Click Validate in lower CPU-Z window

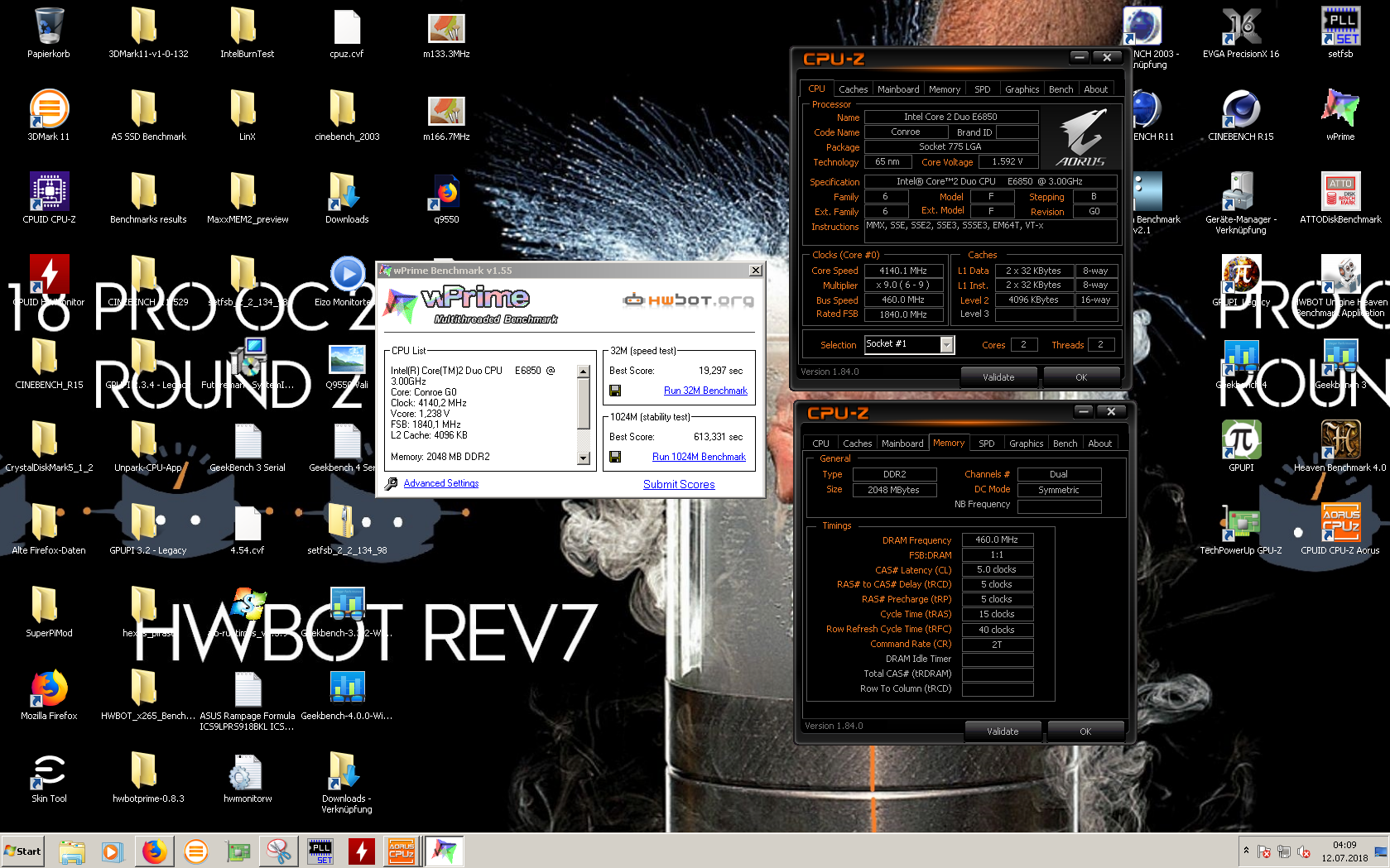[1003, 731]
